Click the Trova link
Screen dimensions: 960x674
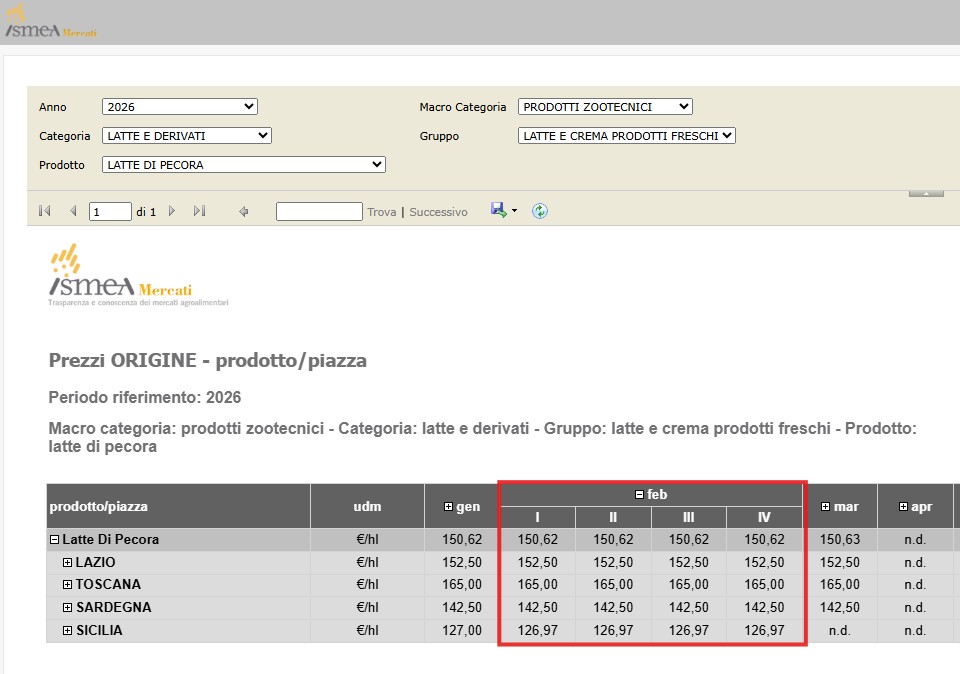click(x=381, y=212)
